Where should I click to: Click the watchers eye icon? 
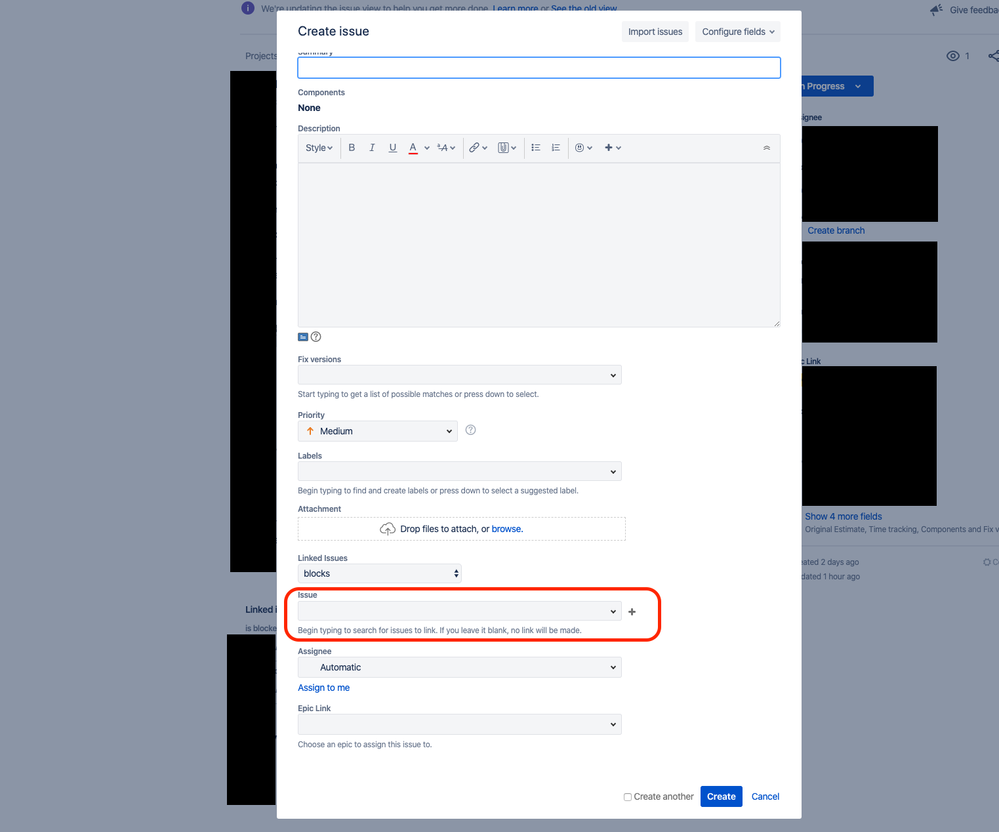pyautogui.click(x=952, y=56)
